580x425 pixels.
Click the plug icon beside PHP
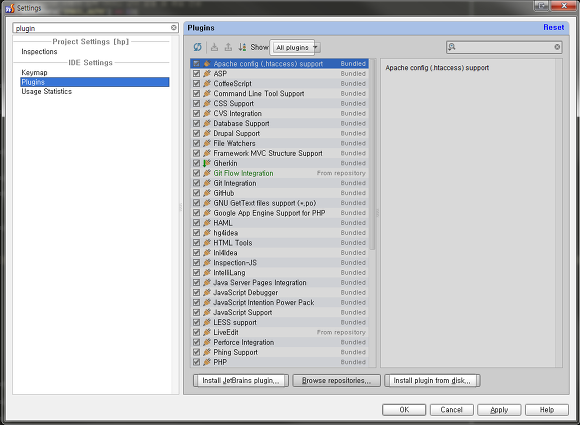[x=207, y=362]
